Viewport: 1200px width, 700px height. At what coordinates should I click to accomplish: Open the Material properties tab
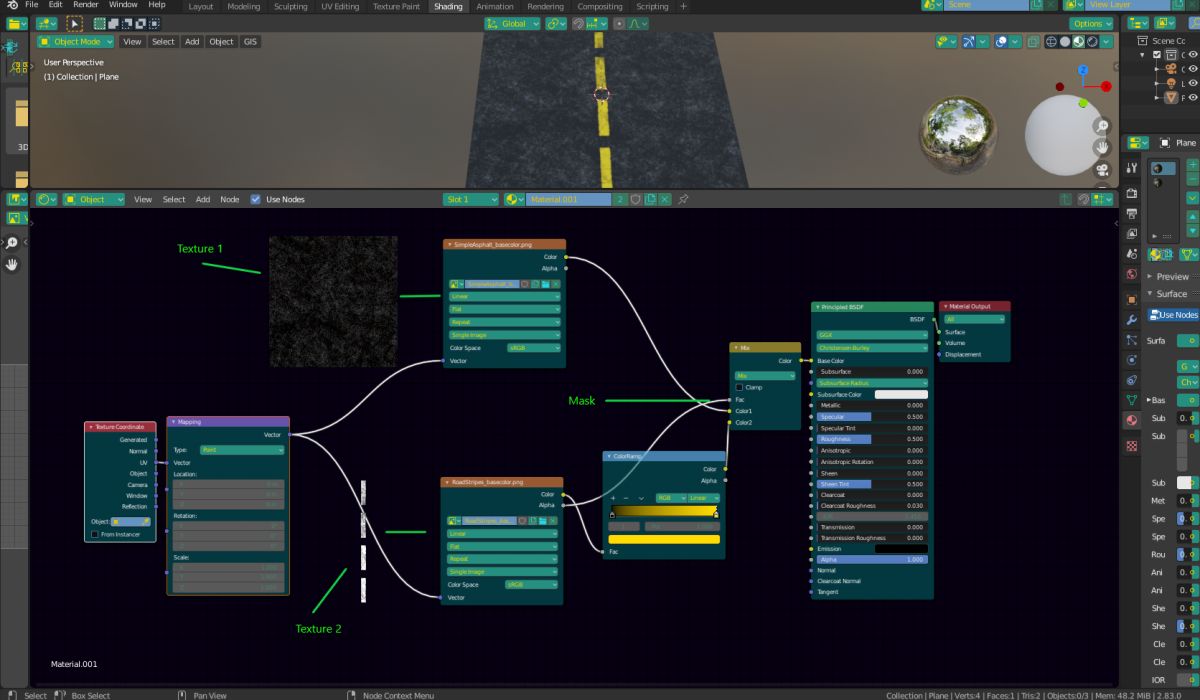click(1131, 421)
